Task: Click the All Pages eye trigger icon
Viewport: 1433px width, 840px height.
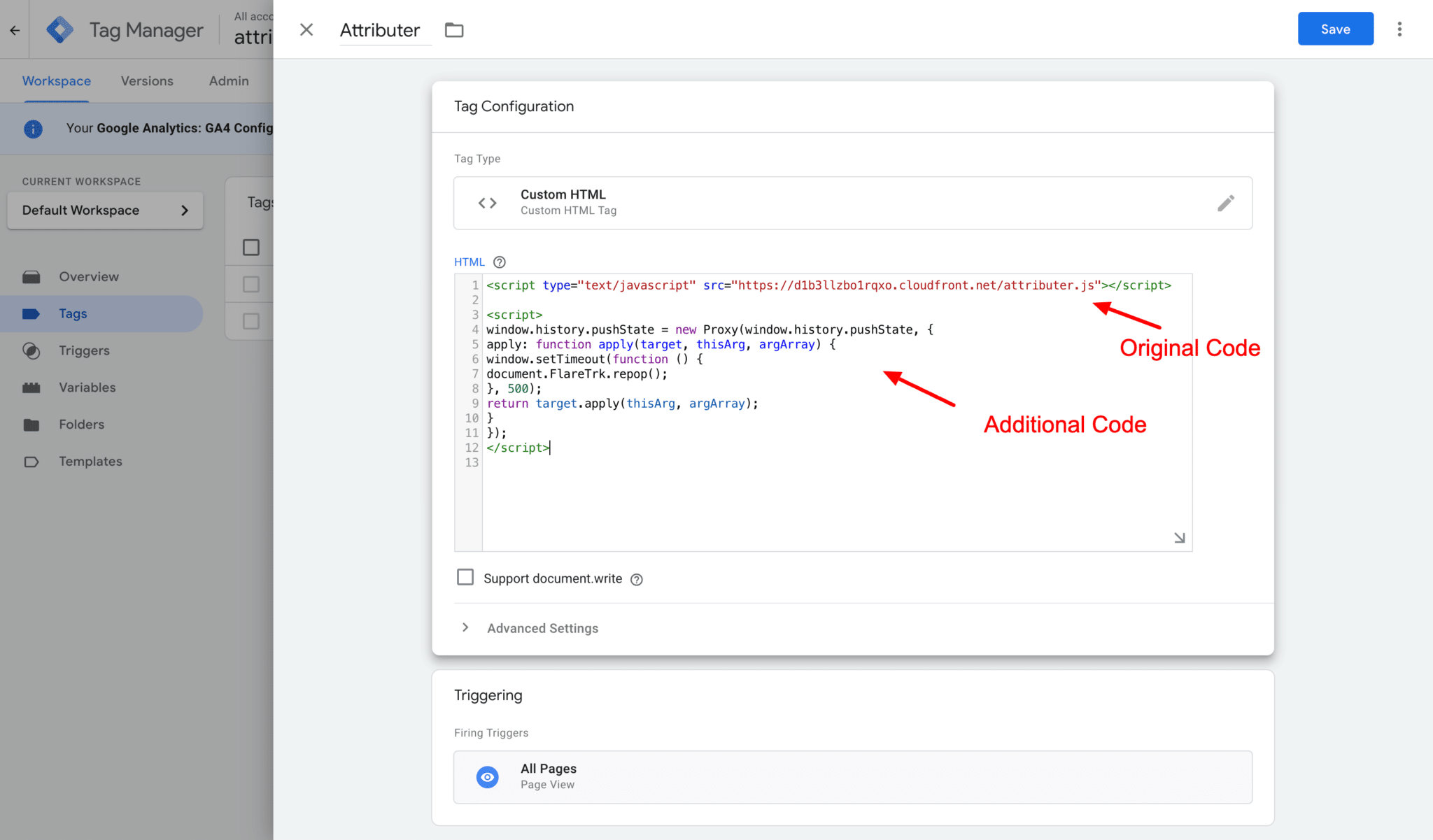Action: [488, 777]
